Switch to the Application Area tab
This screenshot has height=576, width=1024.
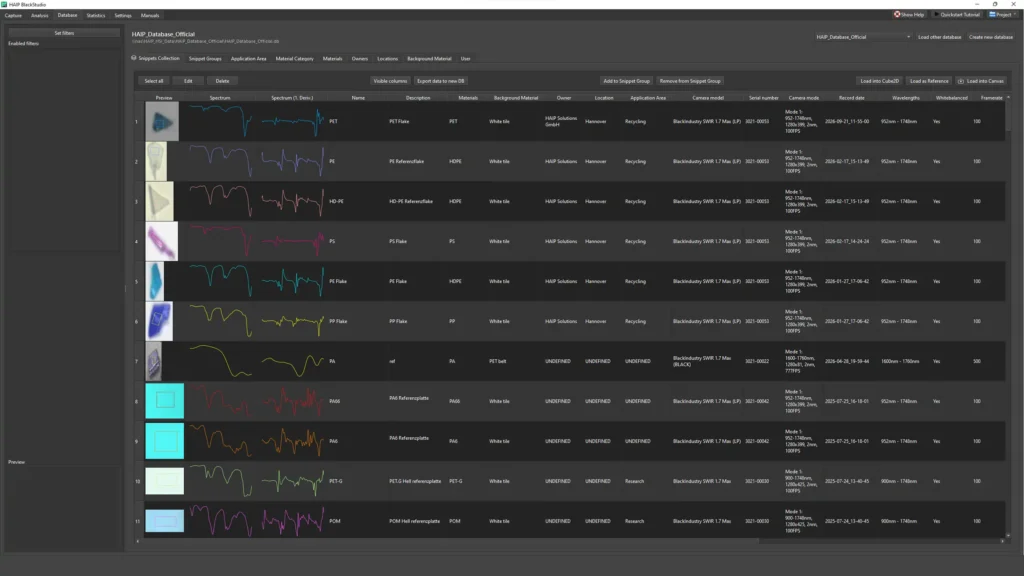point(248,59)
